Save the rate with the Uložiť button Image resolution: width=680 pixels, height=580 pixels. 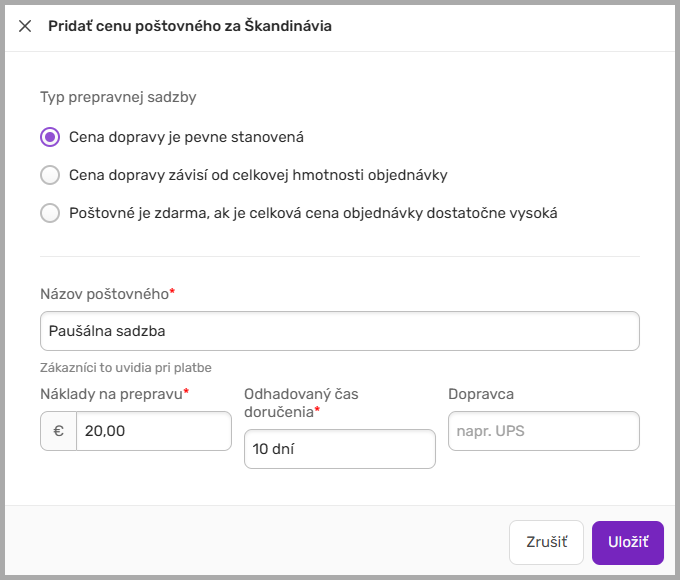[628, 541]
